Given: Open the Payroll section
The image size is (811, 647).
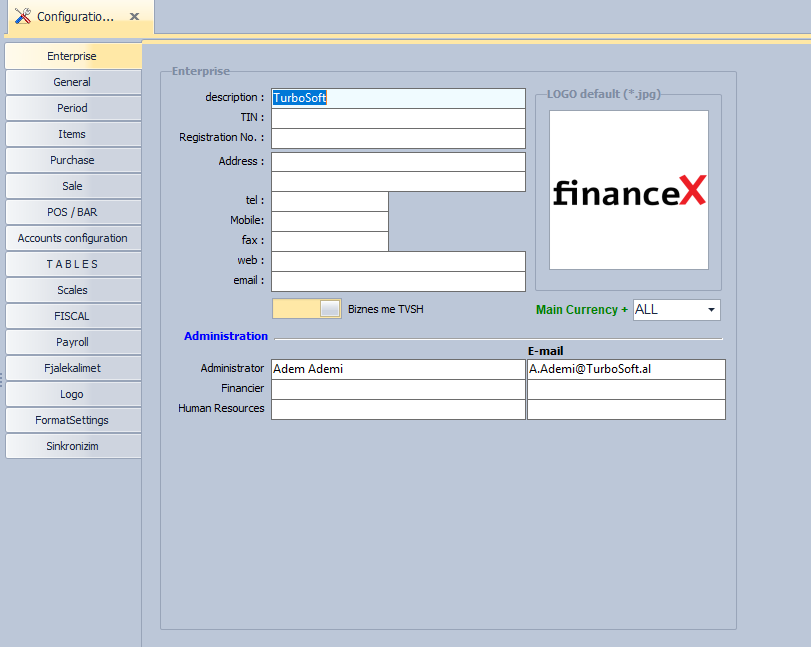Looking at the screenshot, I should 72,342.
